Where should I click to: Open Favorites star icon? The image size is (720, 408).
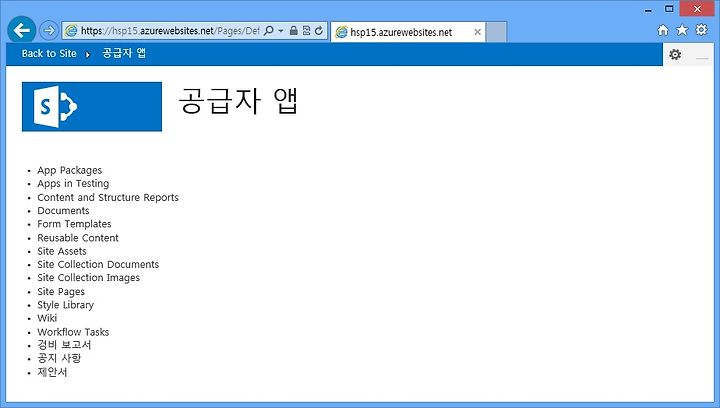[x=682, y=30]
